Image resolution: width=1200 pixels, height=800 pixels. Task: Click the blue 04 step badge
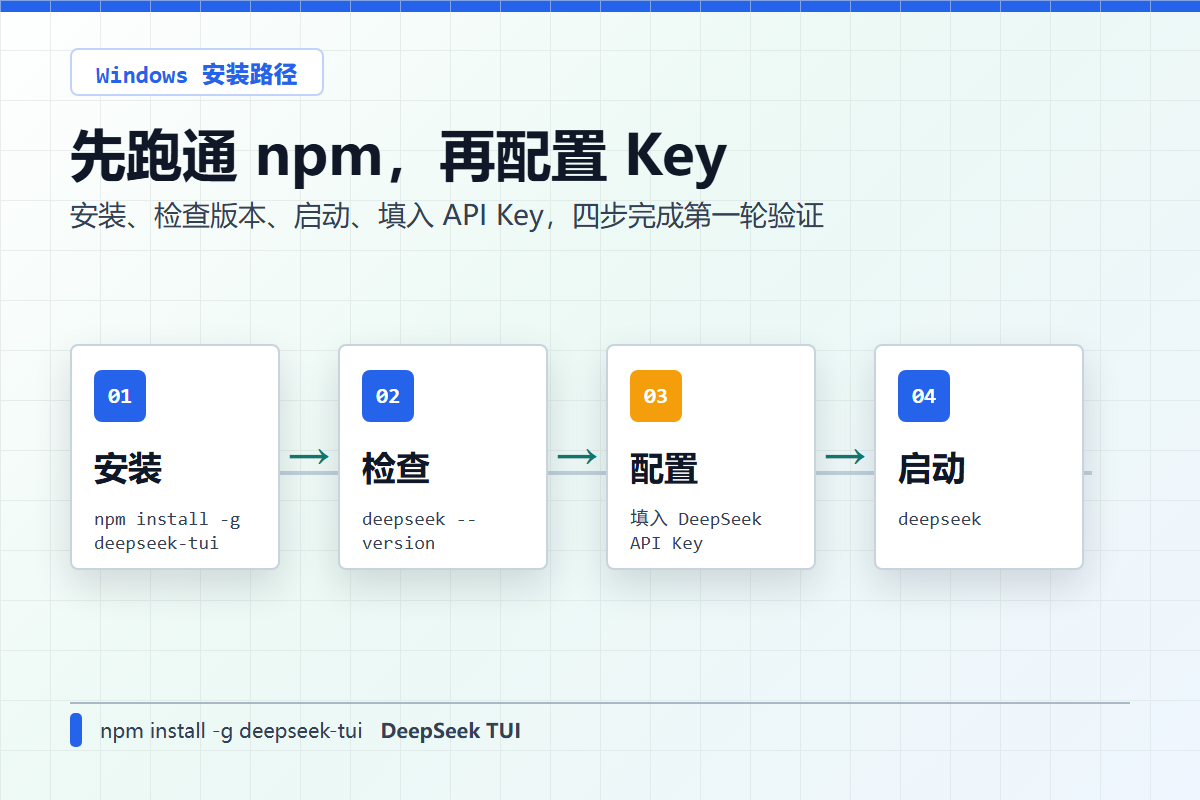(924, 396)
